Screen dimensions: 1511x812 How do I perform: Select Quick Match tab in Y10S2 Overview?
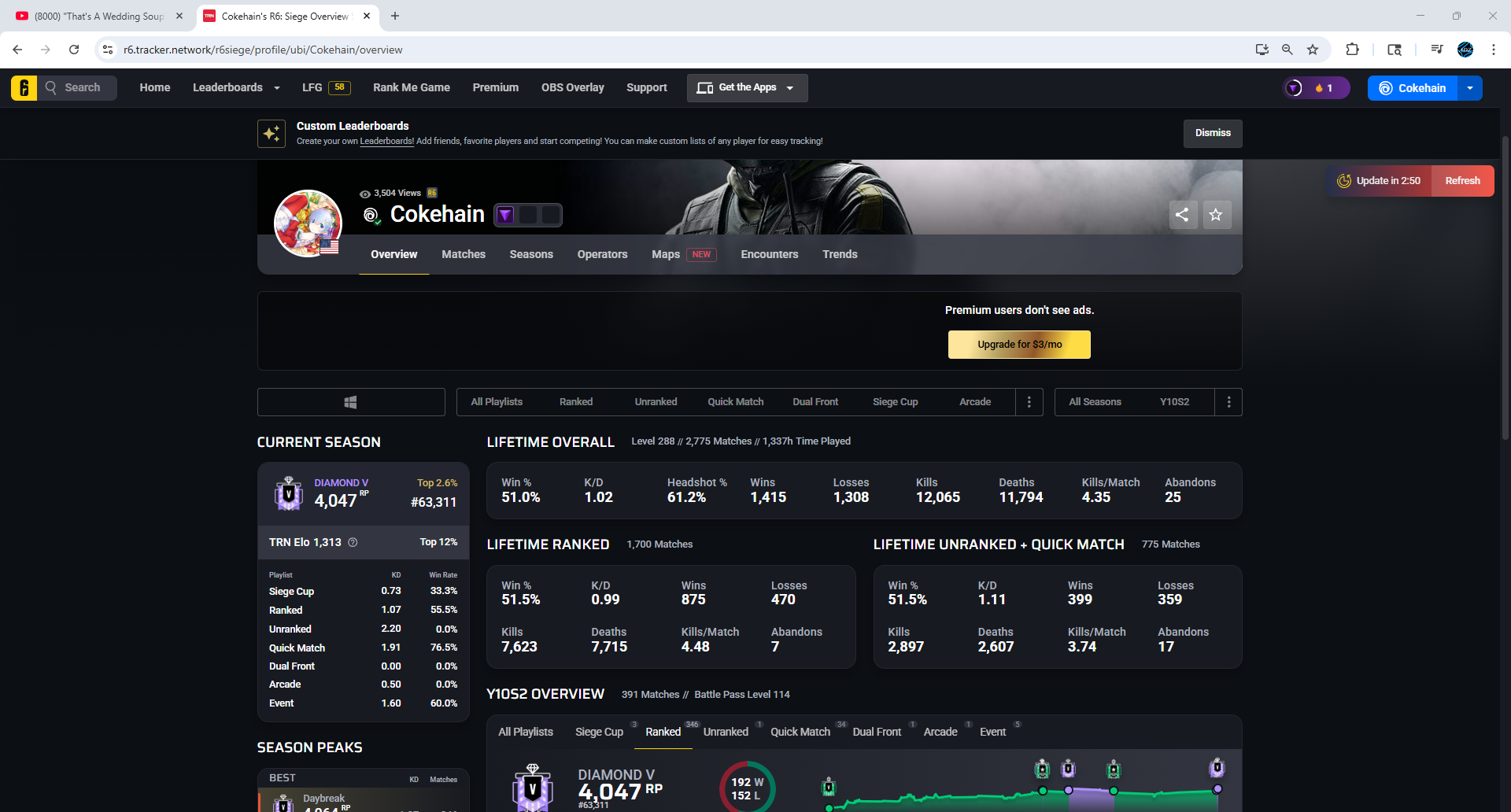point(800,732)
